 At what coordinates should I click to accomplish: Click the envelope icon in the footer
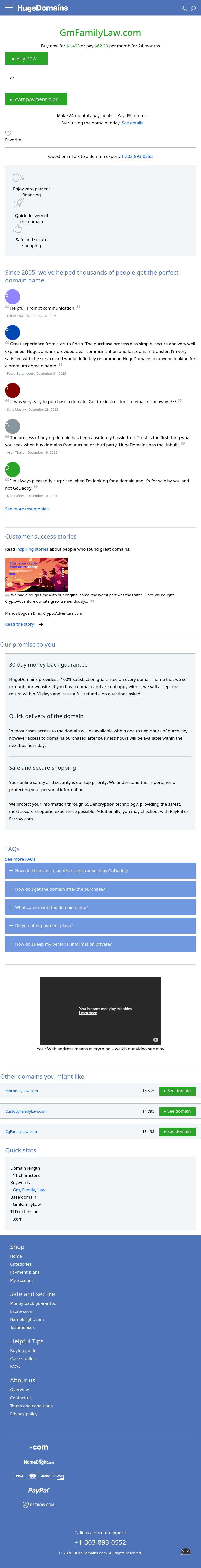coord(186,1552)
